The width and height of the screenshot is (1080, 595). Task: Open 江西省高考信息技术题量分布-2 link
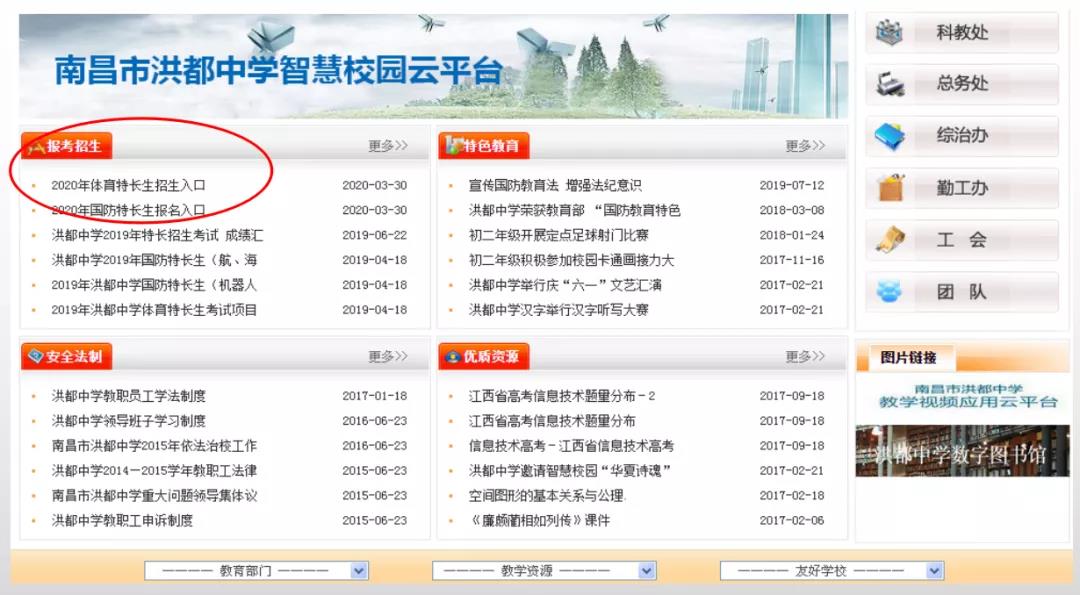pos(562,396)
